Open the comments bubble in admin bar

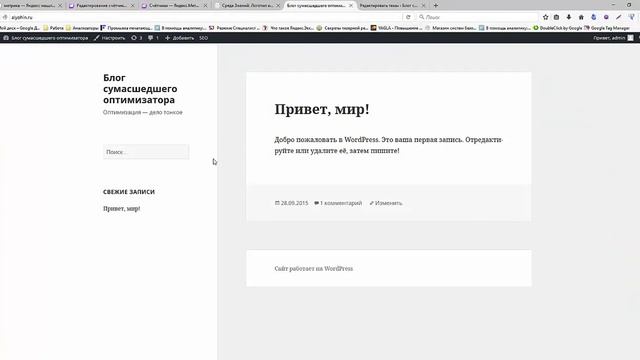153,38
